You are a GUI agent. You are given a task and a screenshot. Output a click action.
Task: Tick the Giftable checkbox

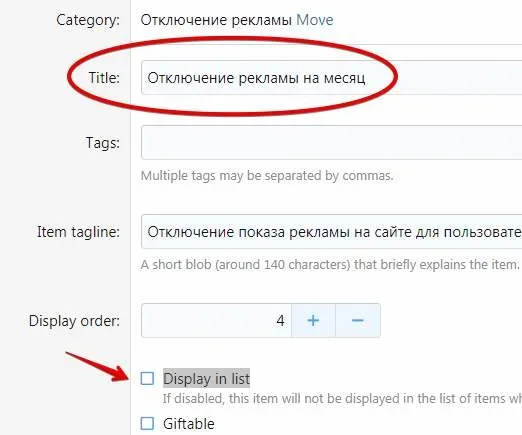coord(147,423)
